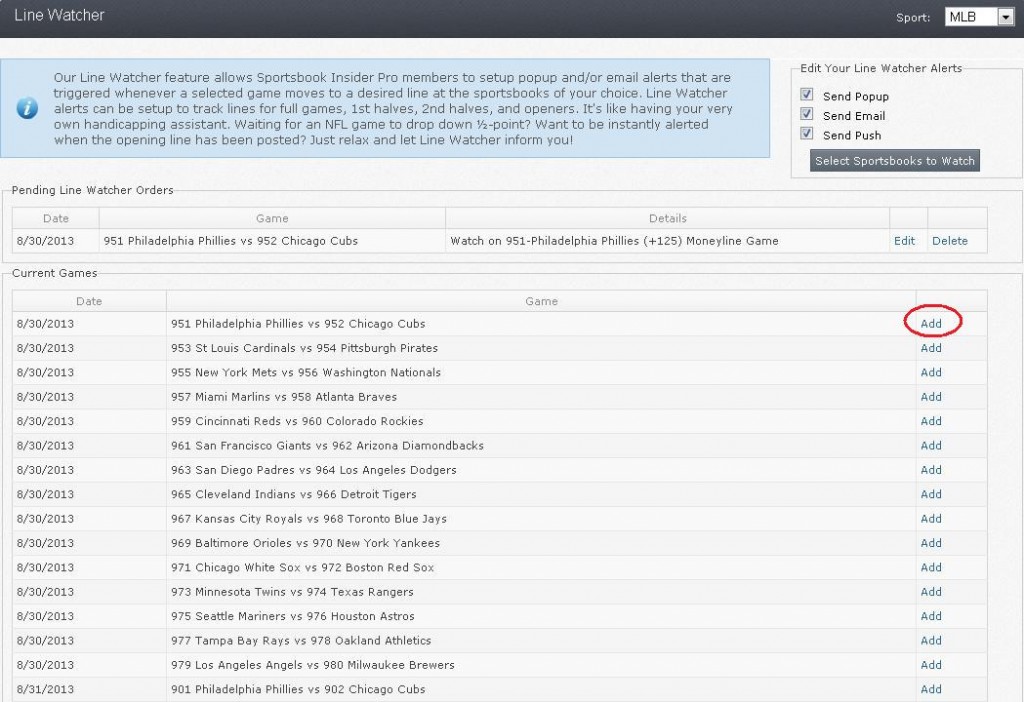Add St Louis Cardinals vs Pittsburgh Pirates game
This screenshot has width=1024, height=702.
(931, 348)
